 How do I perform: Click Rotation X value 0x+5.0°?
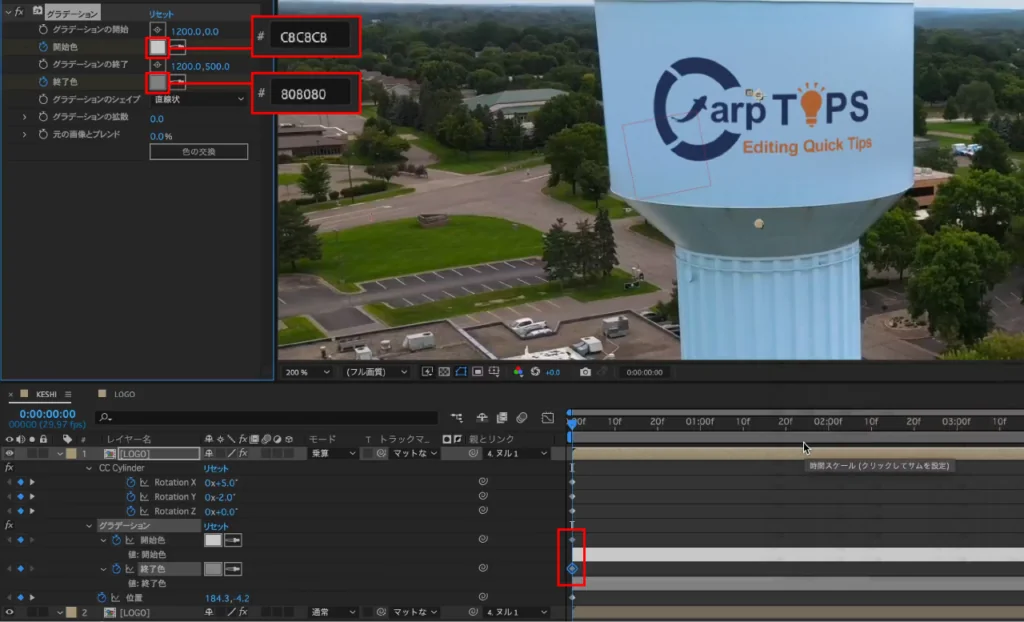221,483
